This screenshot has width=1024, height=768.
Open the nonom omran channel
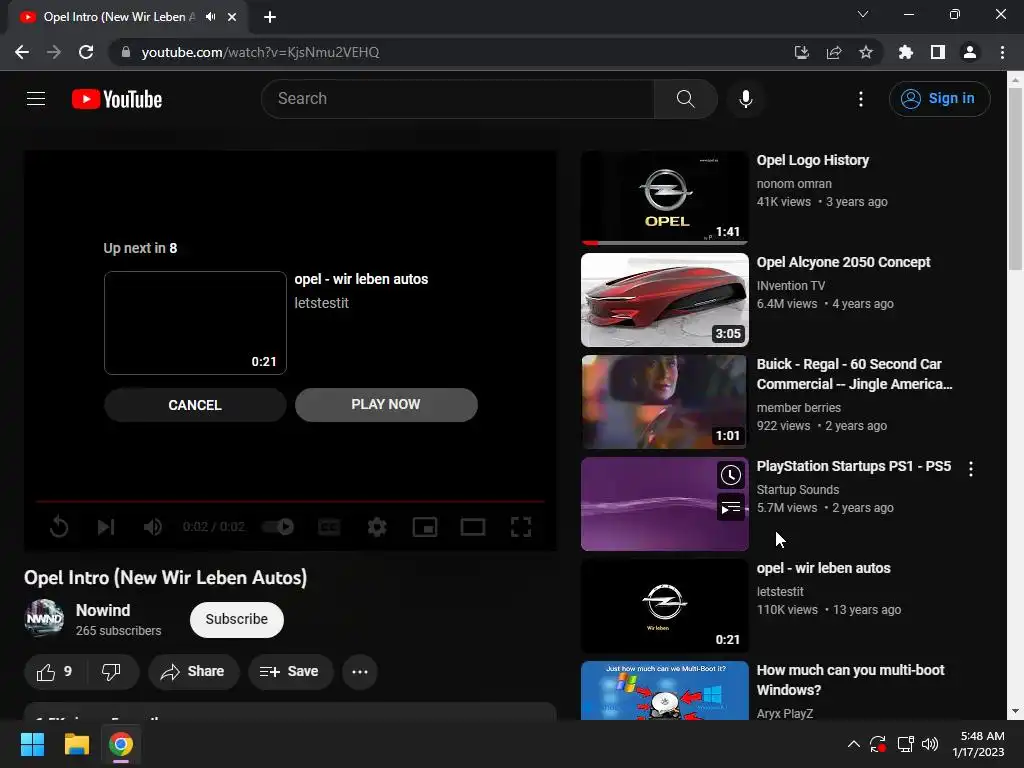[794, 184]
